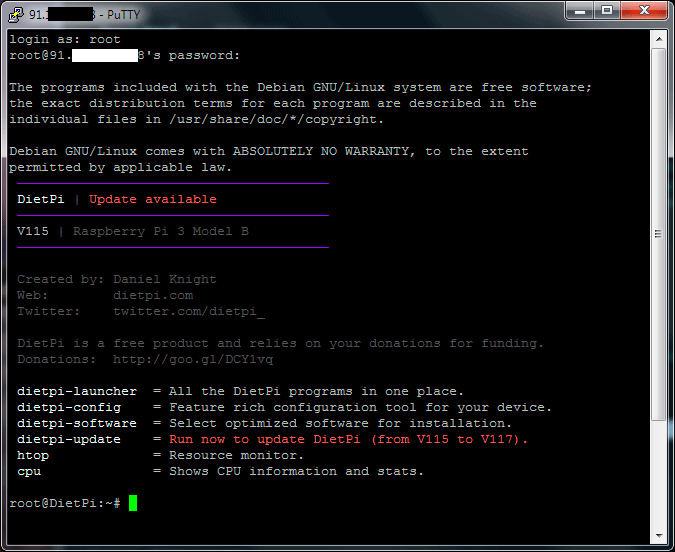Click the 'DietPi' banner heading
This screenshot has height=552, width=675.
[41, 199]
